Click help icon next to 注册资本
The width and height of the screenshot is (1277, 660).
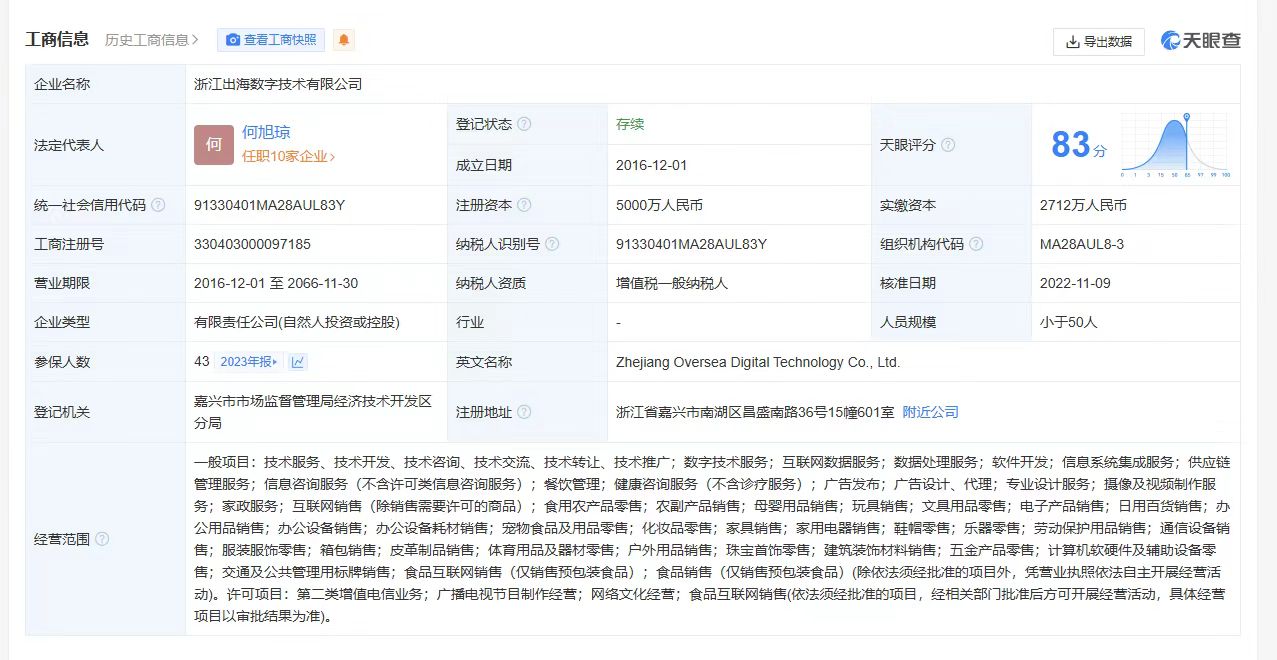pos(524,205)
